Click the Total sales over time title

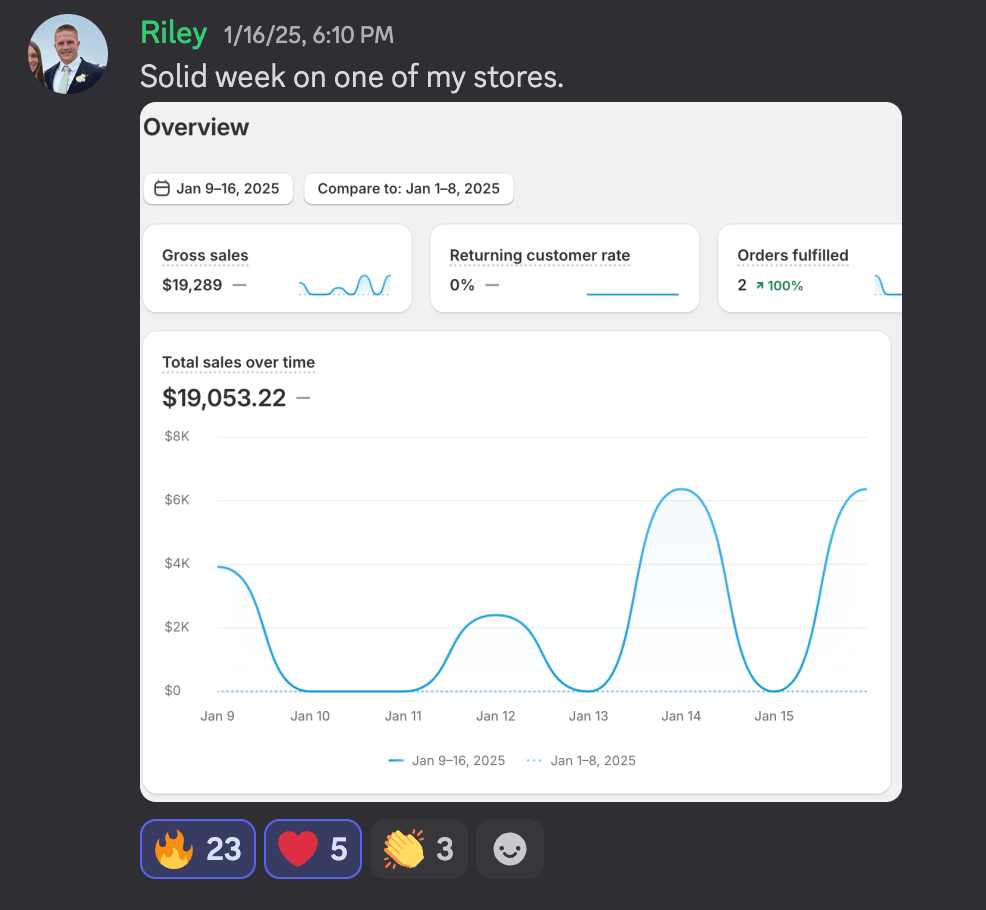coord(238,363)
